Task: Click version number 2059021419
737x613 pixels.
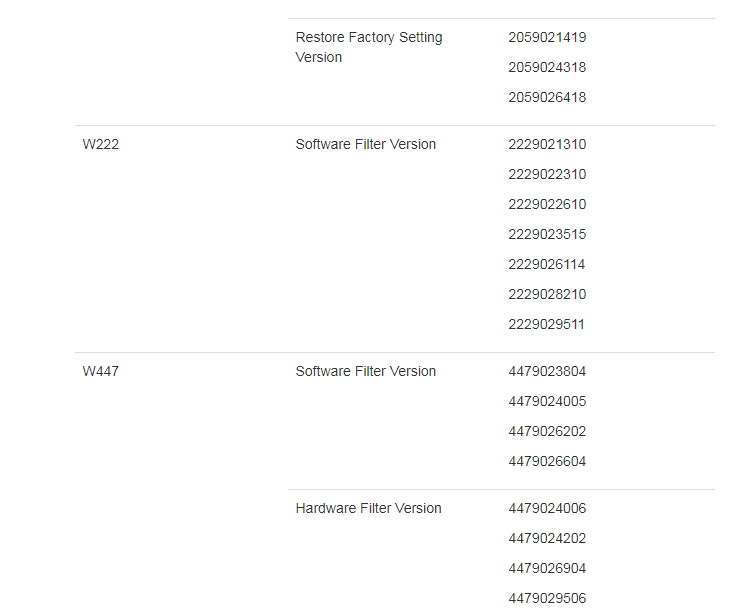Action: (x=547, y=38)
